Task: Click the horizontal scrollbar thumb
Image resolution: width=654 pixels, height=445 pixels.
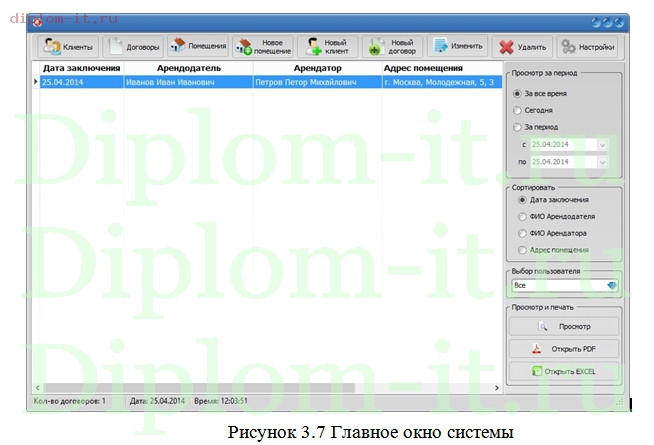Action: click(199, 387)
